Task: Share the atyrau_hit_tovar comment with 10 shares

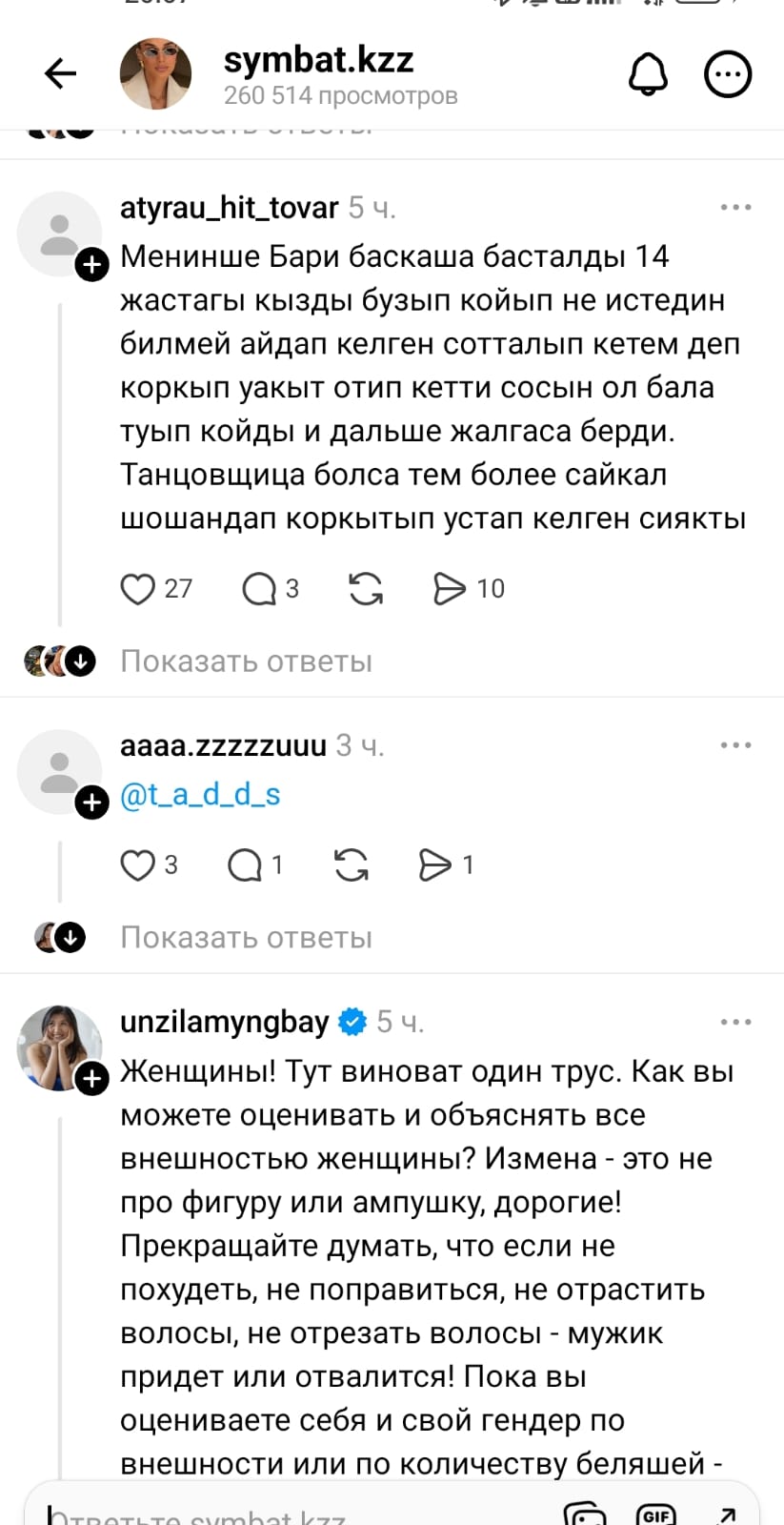Action: tap(449, 589)
